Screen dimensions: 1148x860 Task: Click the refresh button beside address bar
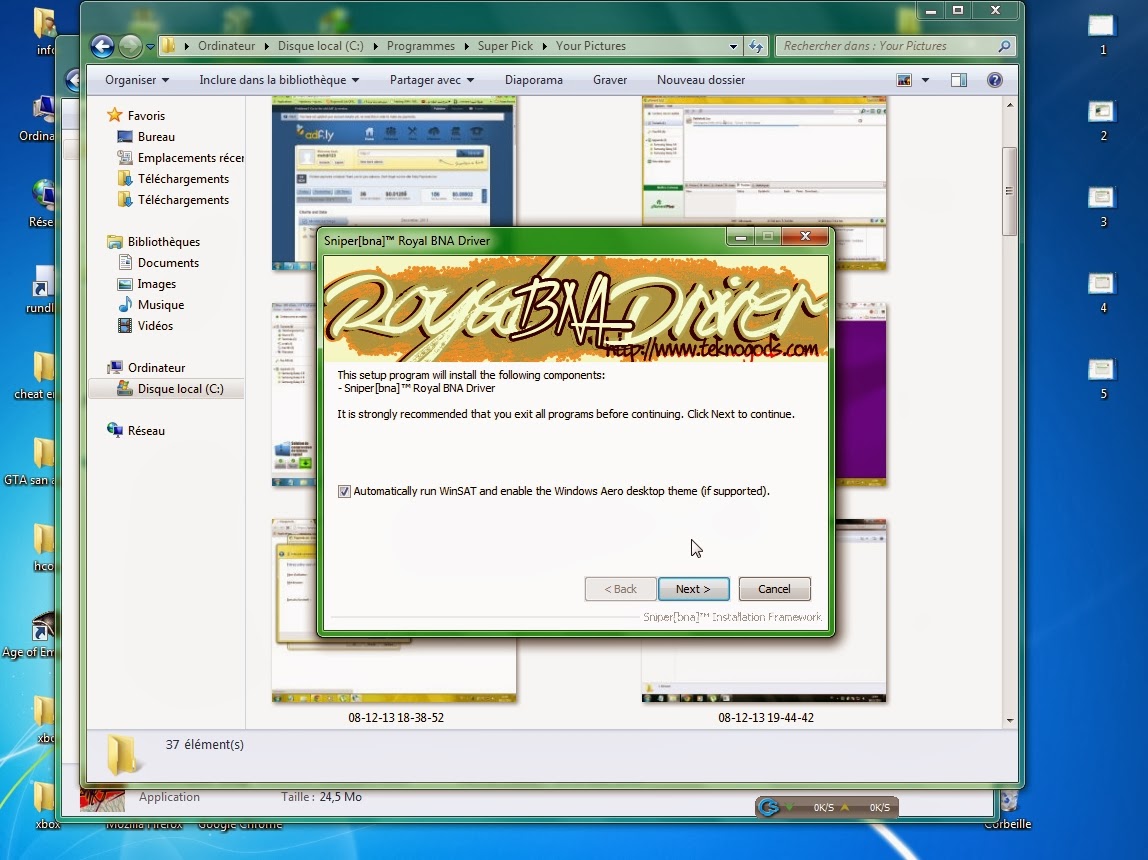point(756,46)
